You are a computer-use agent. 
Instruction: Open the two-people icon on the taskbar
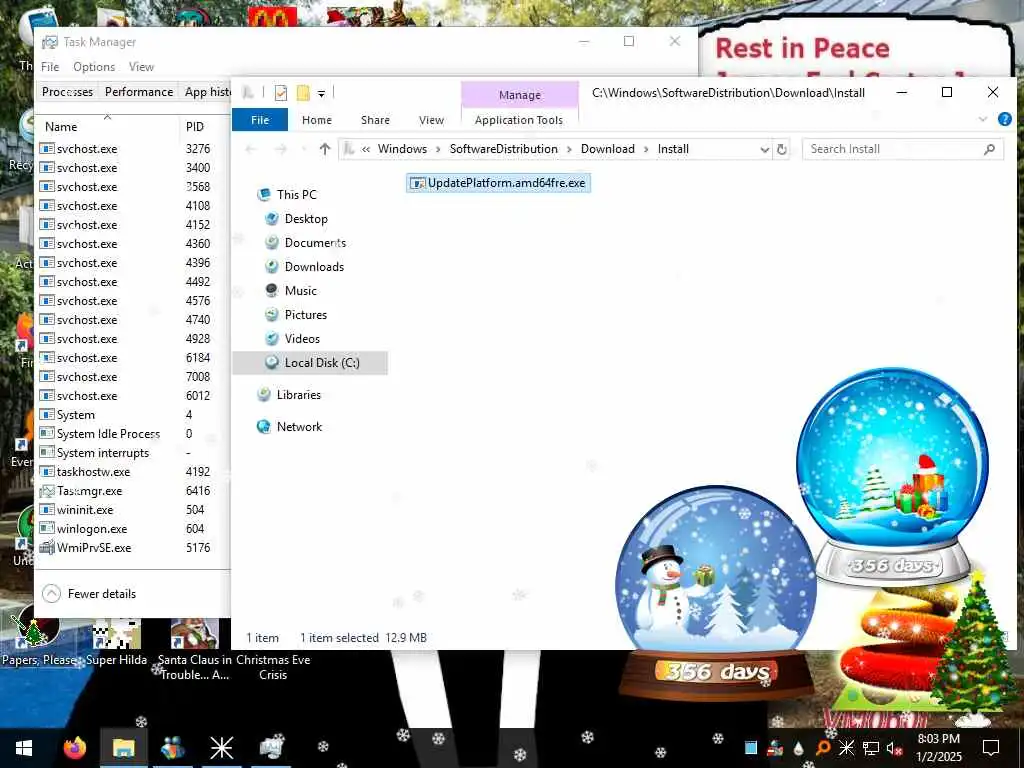click(x=172, y=748)
